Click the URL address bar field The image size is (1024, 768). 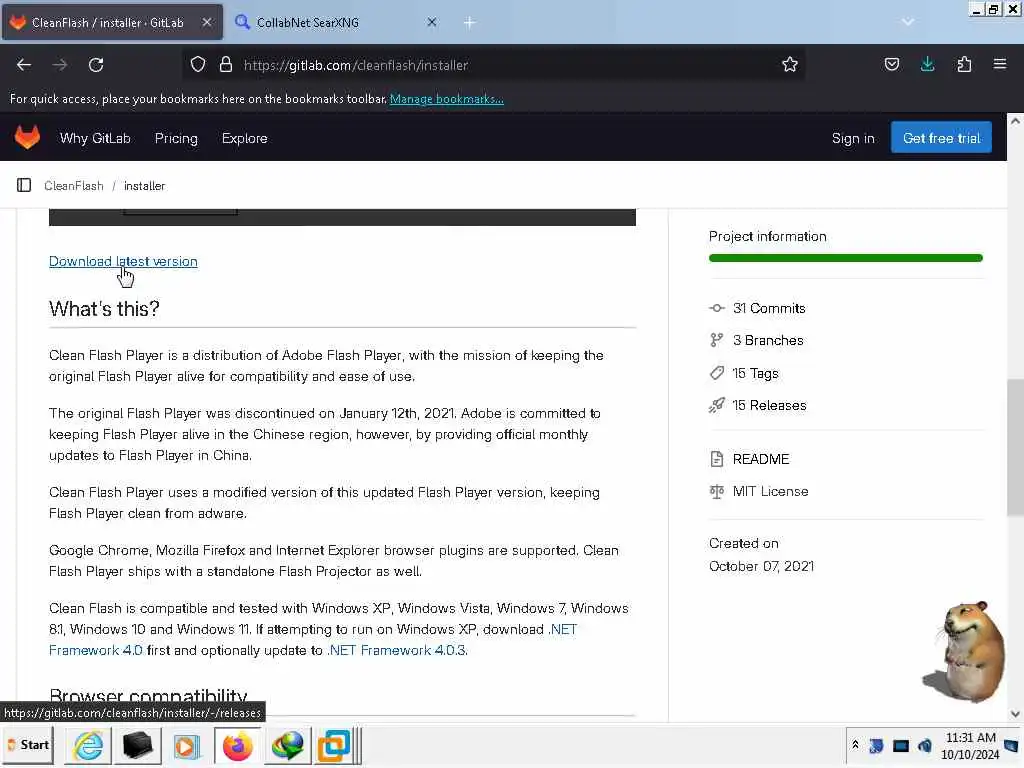(494, 65)
